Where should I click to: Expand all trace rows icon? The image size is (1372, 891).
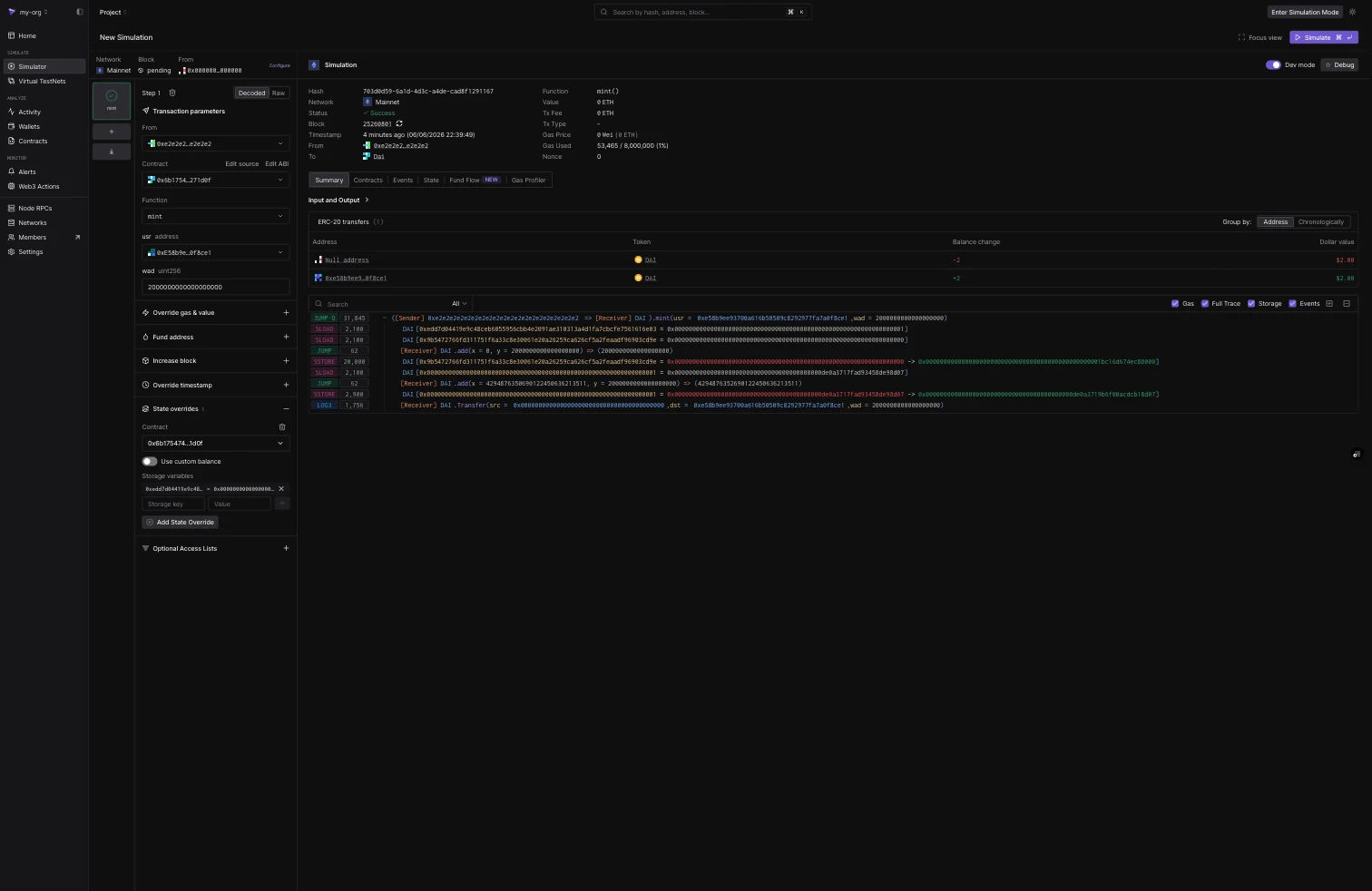tap(1329, 303)
